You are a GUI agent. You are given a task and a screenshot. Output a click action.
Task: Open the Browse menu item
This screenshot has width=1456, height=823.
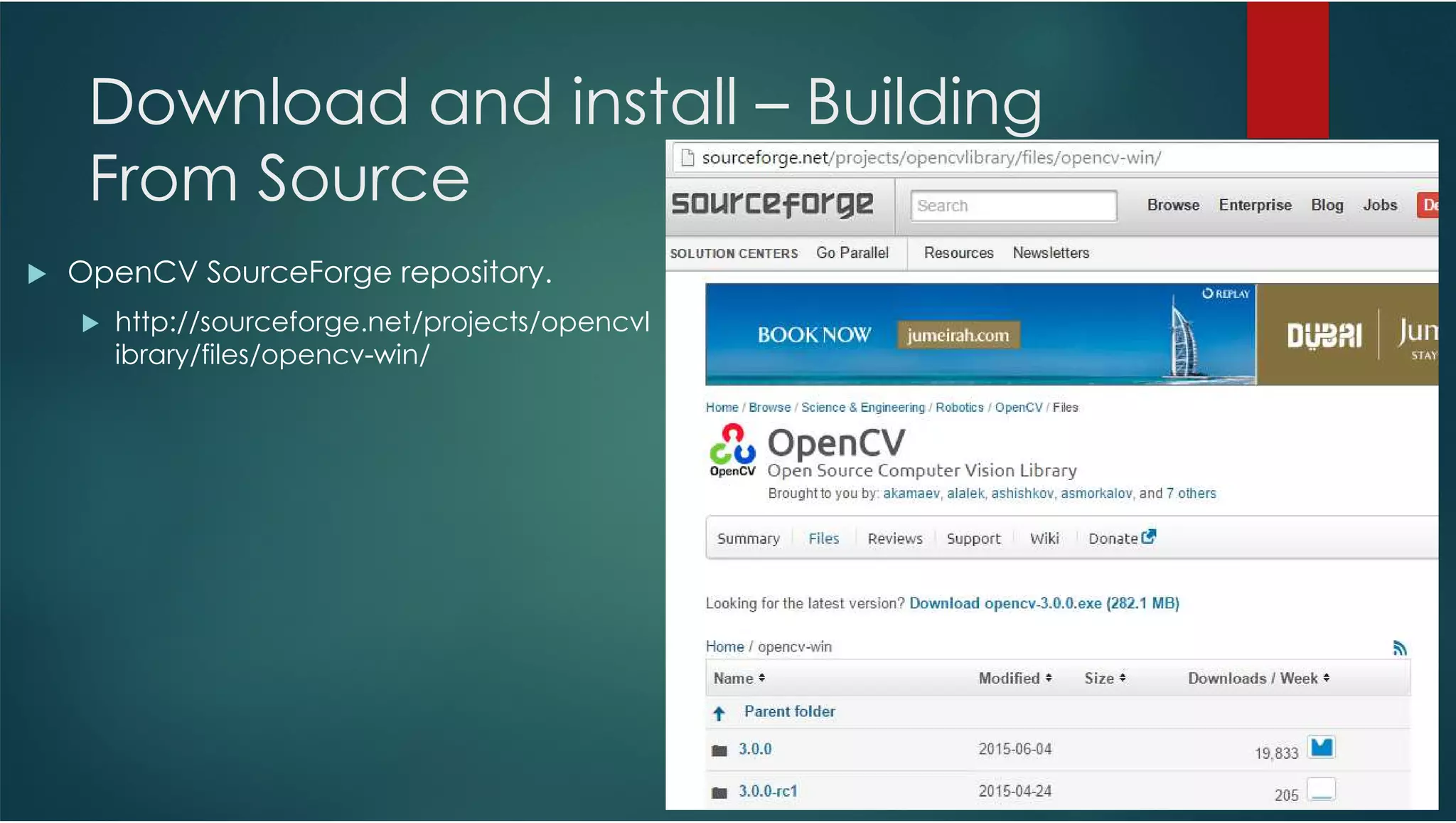1172,205
